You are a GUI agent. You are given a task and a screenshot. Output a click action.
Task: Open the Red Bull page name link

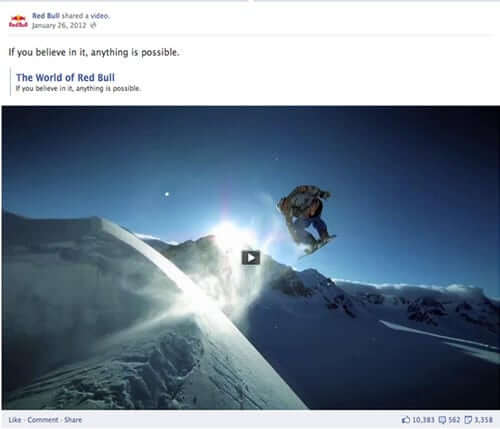(46, 16)
